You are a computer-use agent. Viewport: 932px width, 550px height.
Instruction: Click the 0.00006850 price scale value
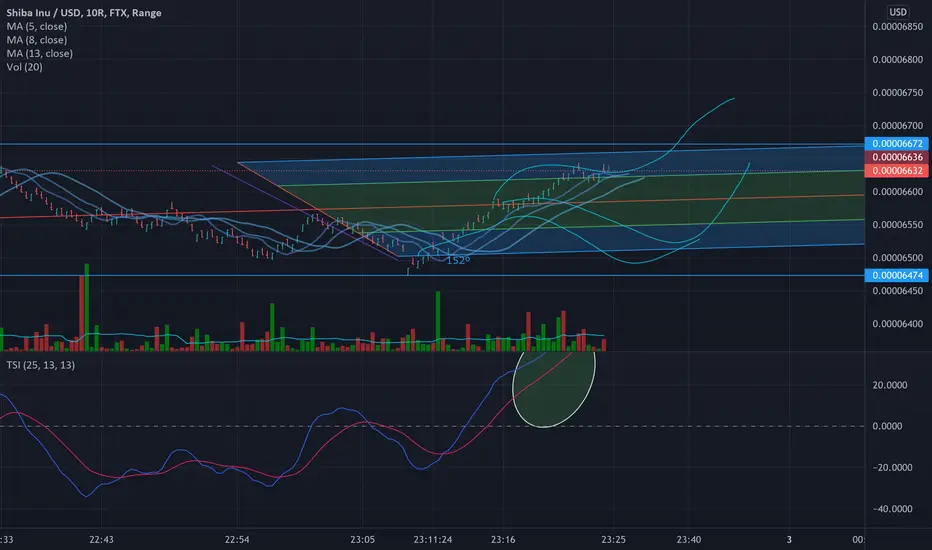(x=898, y=27)
